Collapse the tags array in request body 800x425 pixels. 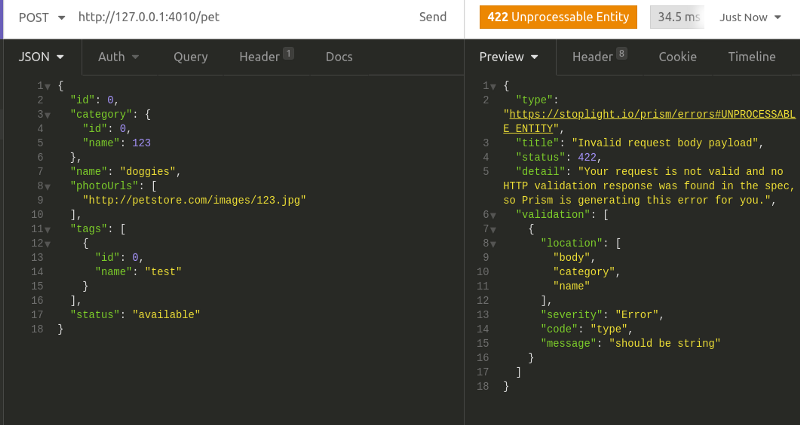(48, 229)
